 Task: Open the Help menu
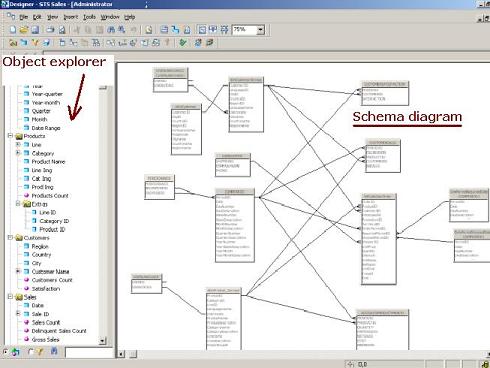[130, 17]
